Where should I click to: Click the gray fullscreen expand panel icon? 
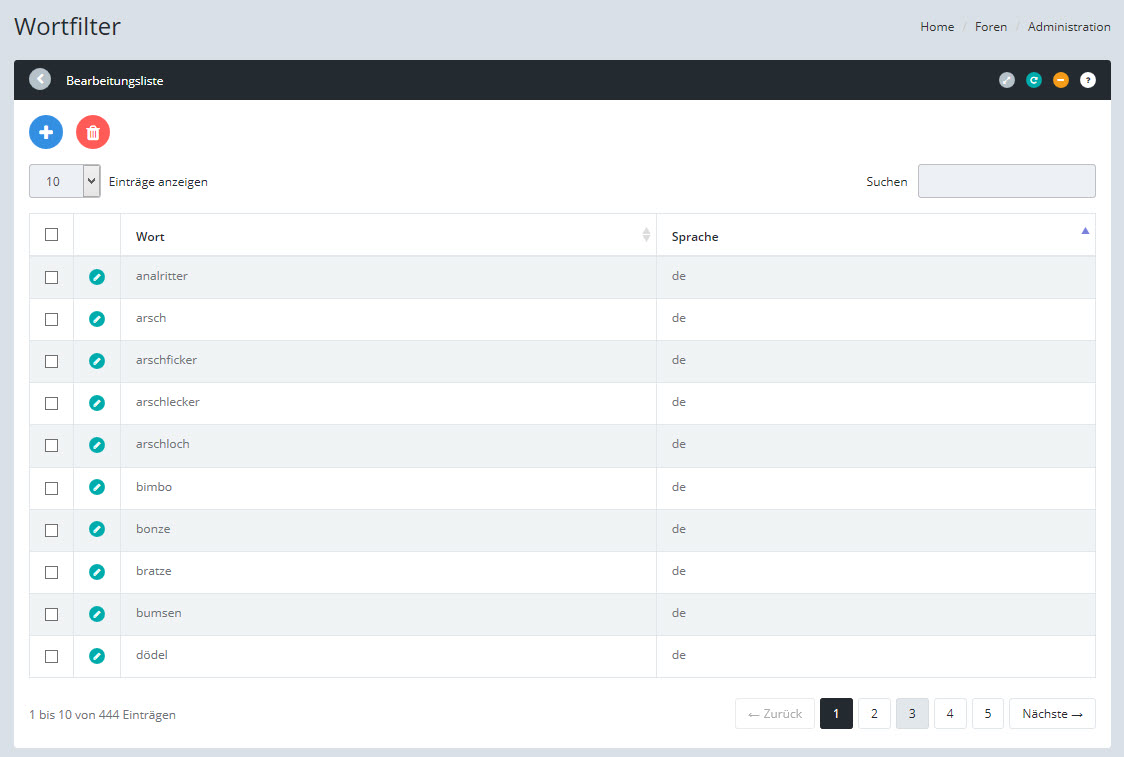coord(1007,80)
